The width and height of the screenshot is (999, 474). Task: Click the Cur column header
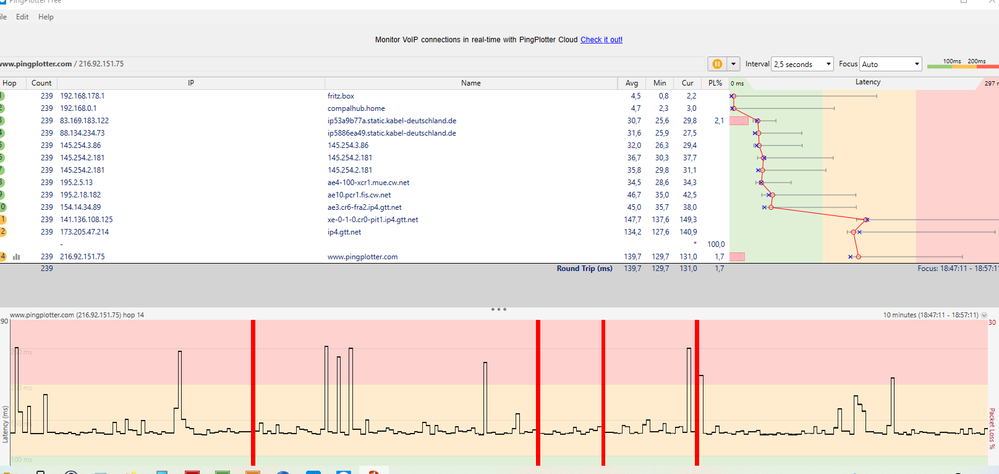click(x=687, y=83)
